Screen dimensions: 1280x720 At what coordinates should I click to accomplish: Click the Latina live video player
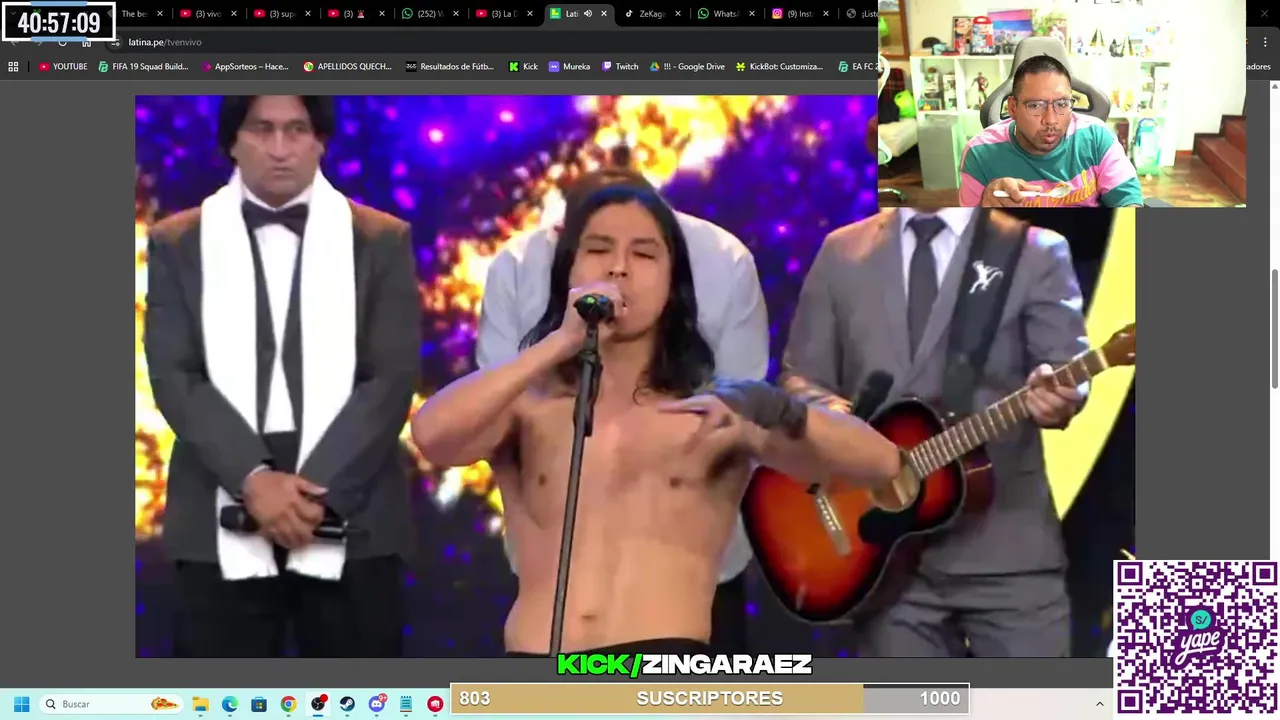[635, 376]
